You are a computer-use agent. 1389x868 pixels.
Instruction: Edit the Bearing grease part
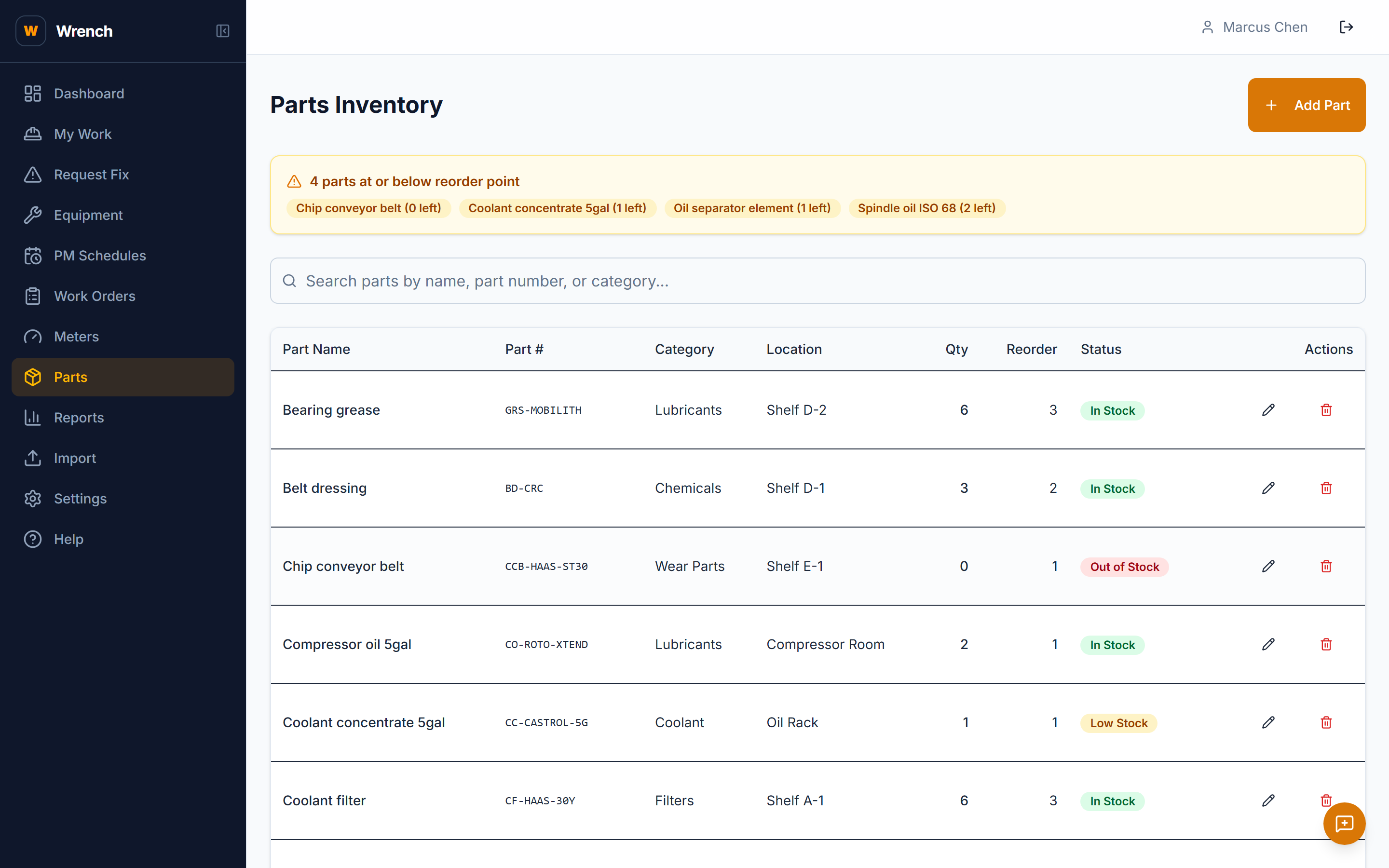pos(1268,410)
